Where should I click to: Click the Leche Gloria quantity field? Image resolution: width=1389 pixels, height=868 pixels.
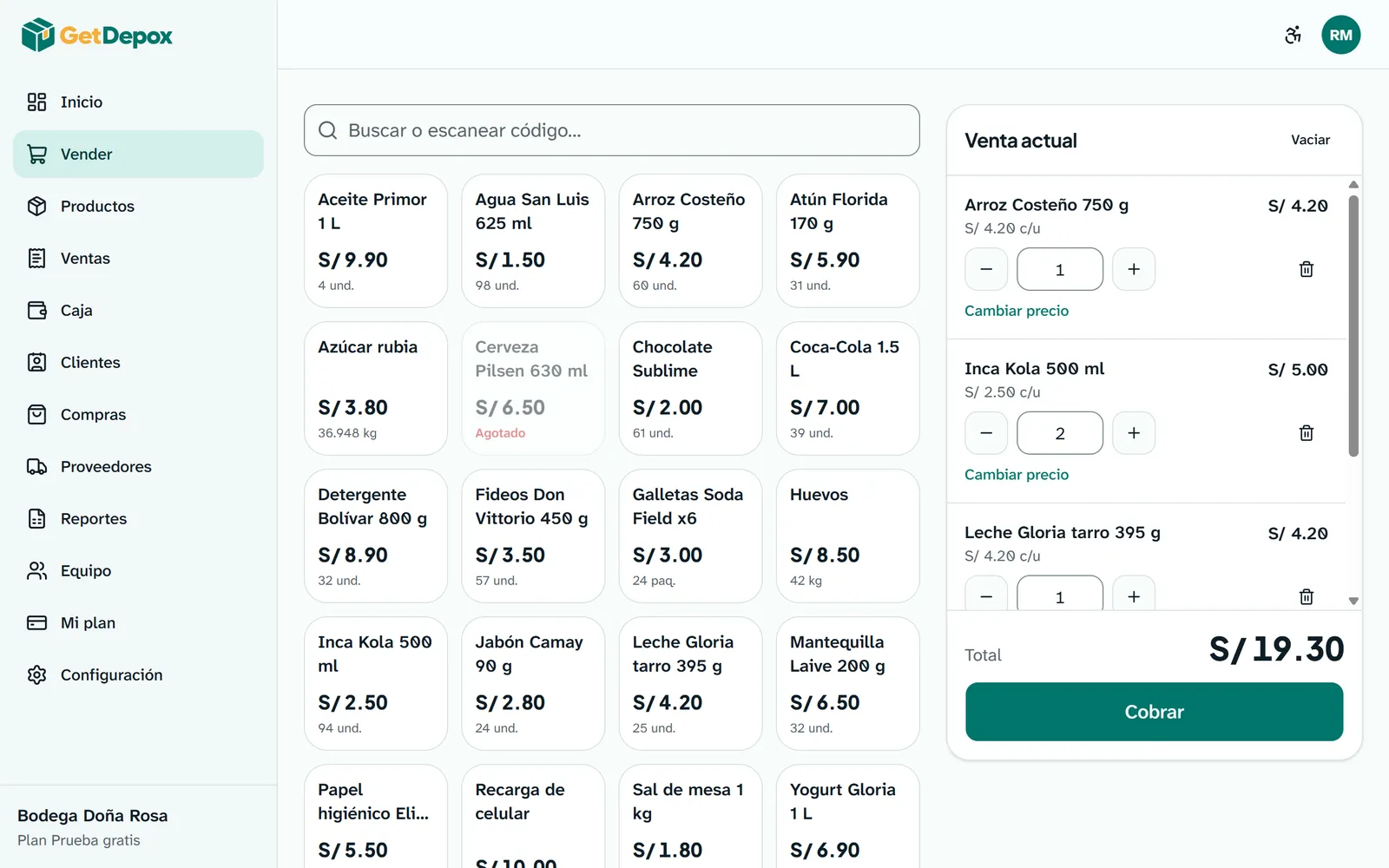click(1060, 595)
